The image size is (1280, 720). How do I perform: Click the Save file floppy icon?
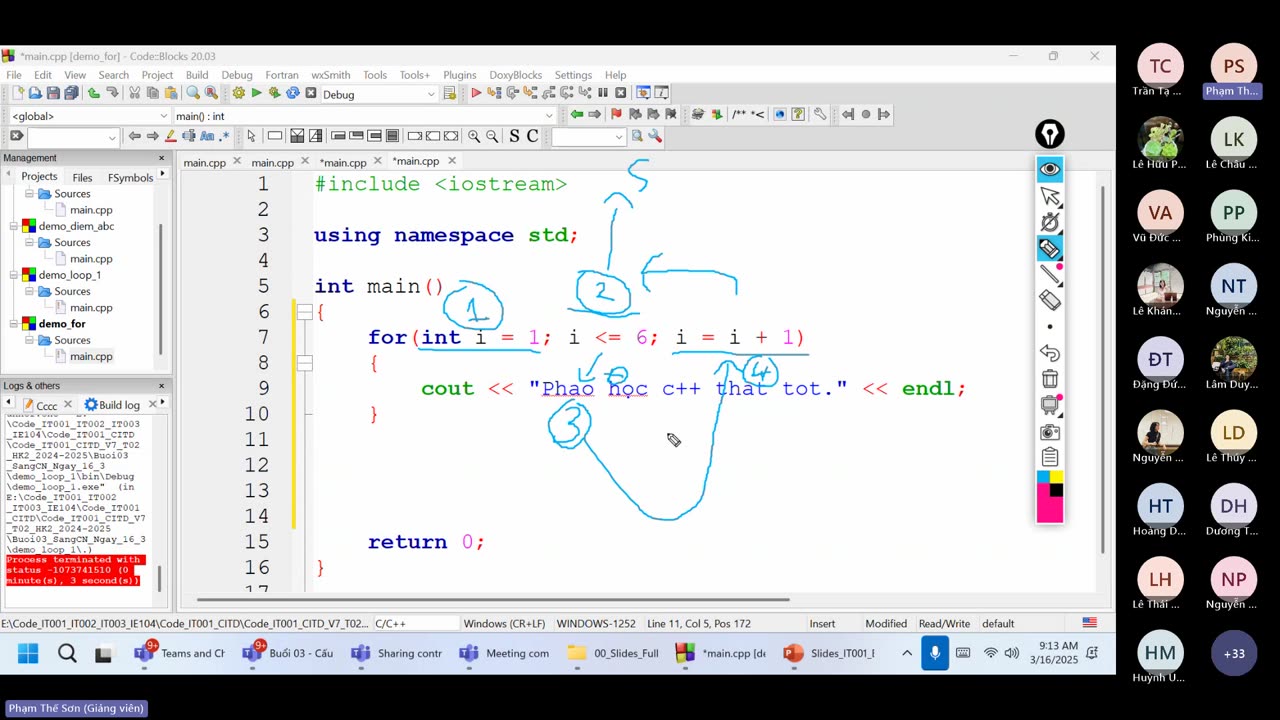point(53,93)
